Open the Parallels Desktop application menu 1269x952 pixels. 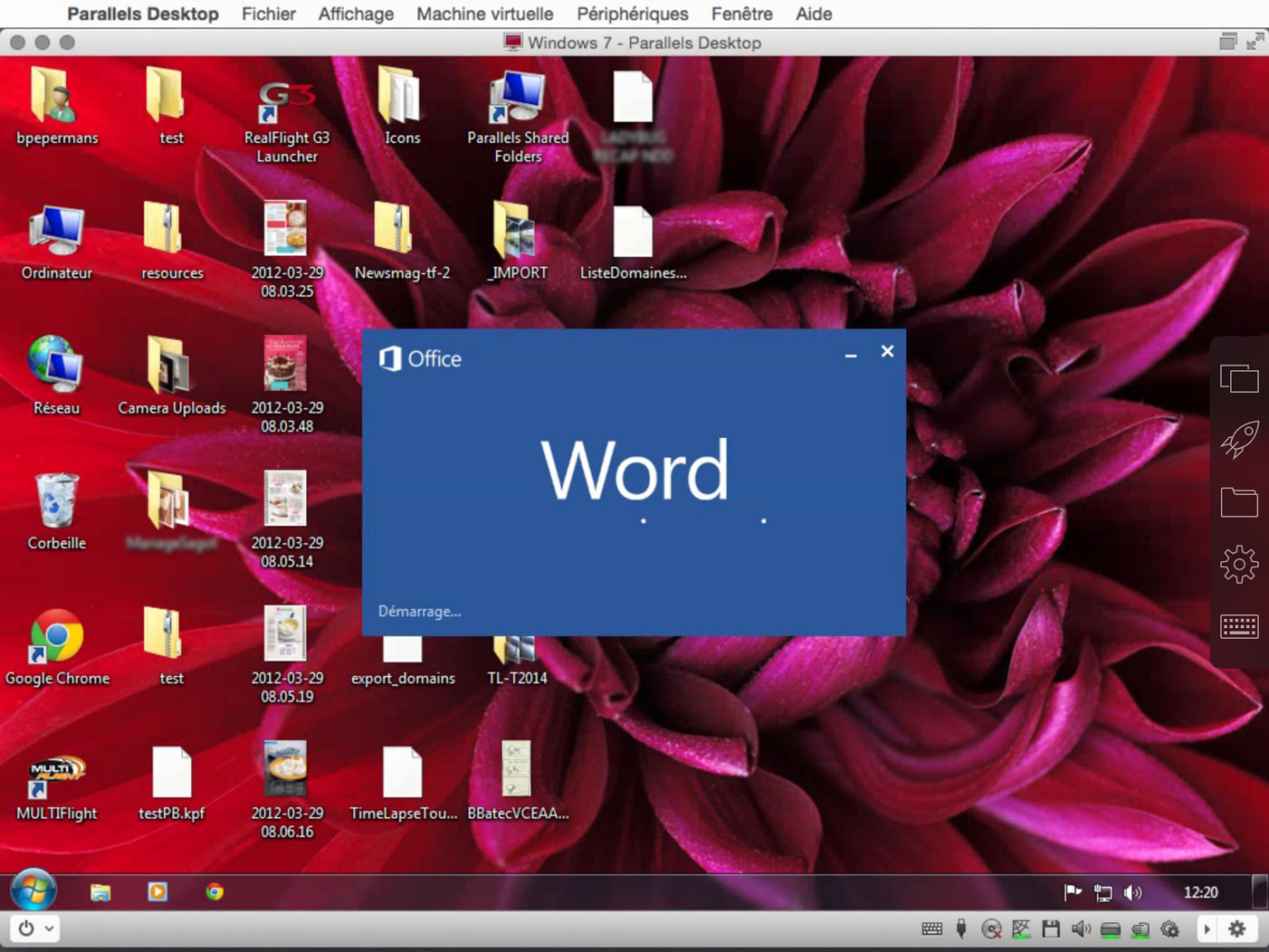[x=143, y=14]
